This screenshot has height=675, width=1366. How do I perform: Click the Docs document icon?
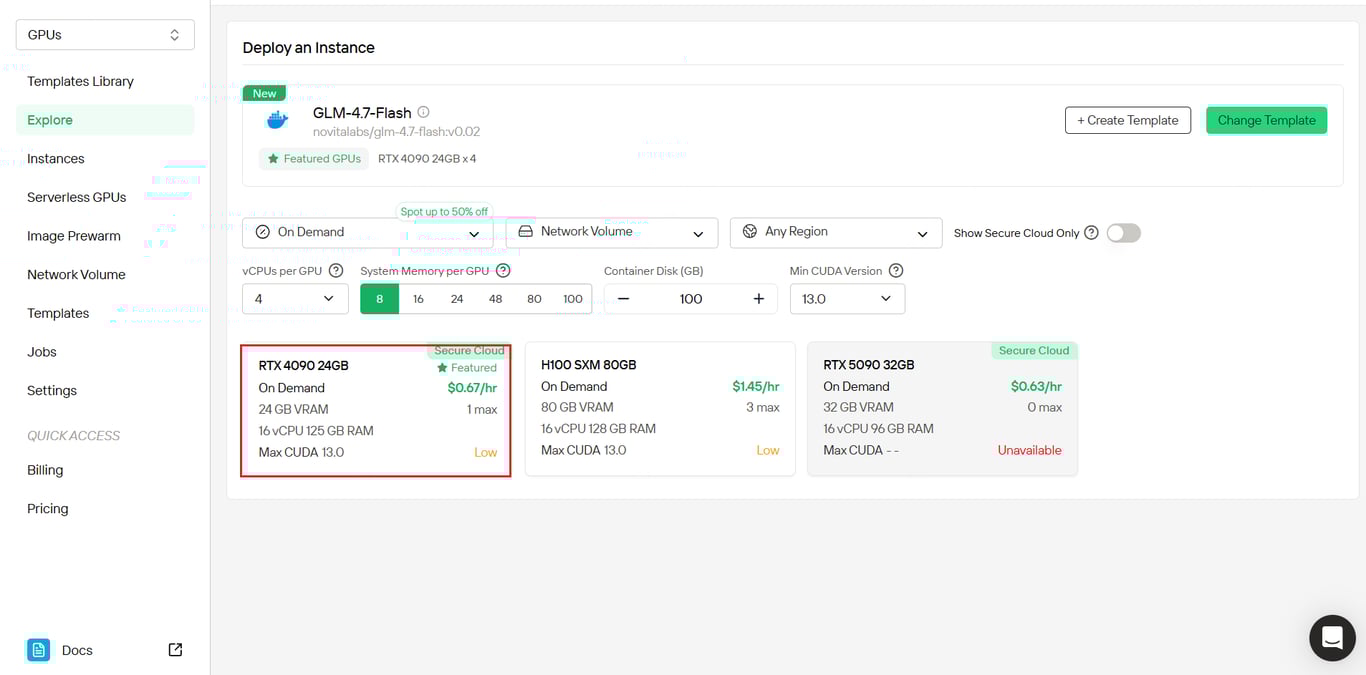[38, 650]
